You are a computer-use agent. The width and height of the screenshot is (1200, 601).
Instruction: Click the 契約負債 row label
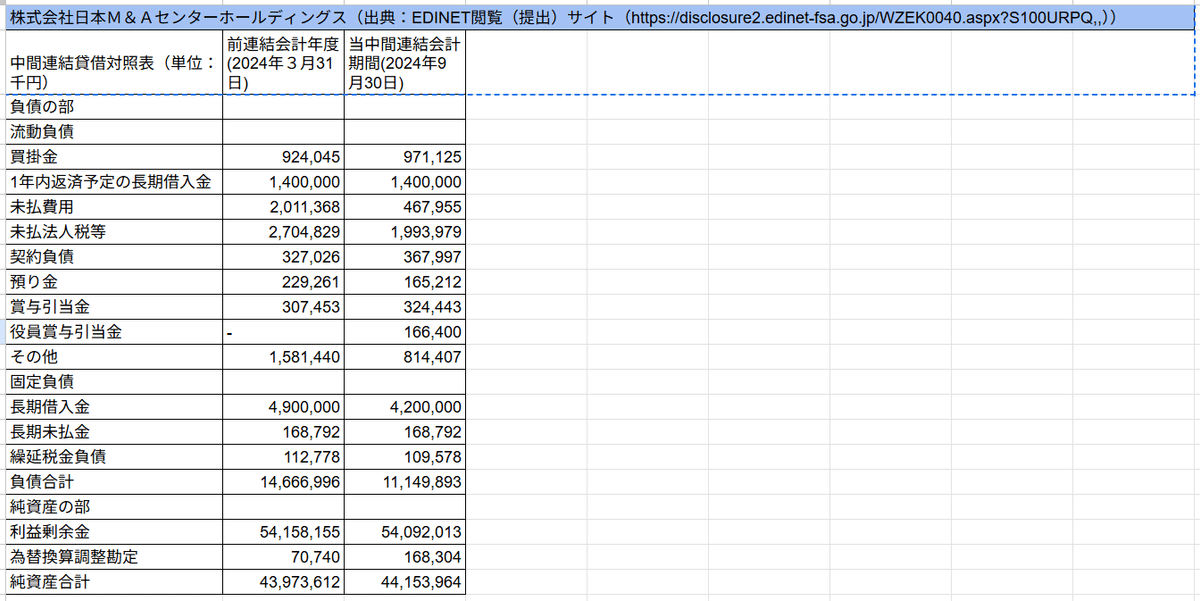113,257
